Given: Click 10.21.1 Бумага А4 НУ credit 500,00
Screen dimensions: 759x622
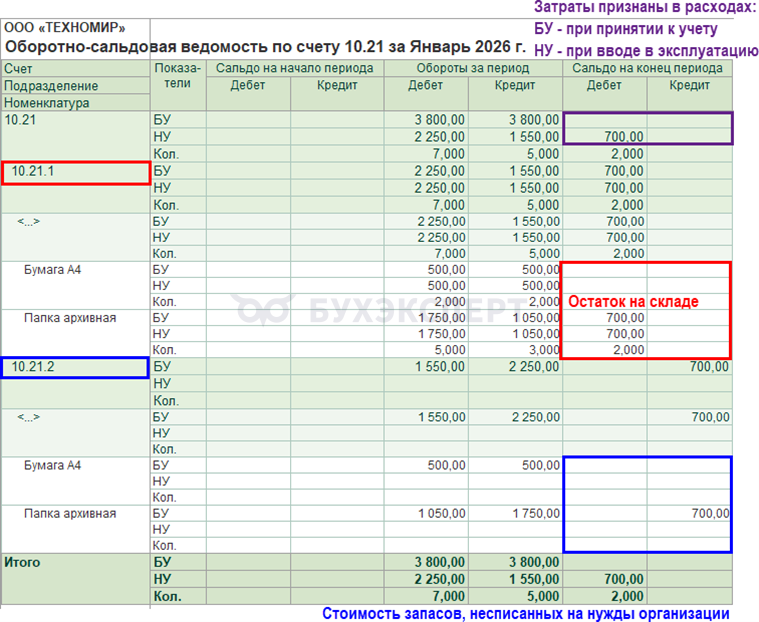Looking at the screenshot, I should [x=541, y=286].
